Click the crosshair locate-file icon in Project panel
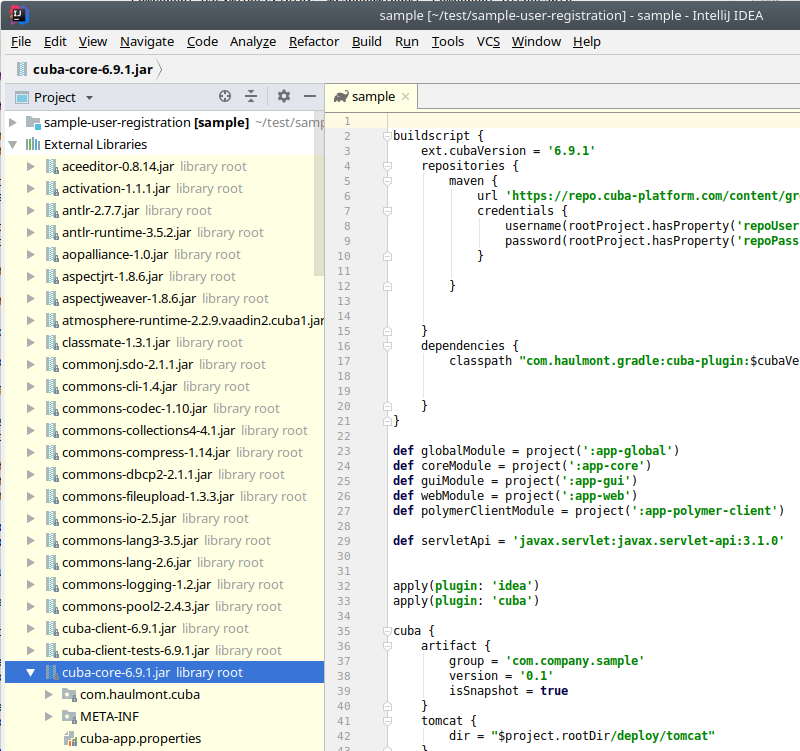The width and height of the screenshot is (800, 751). pyautogui.click(x=225, y=96)
